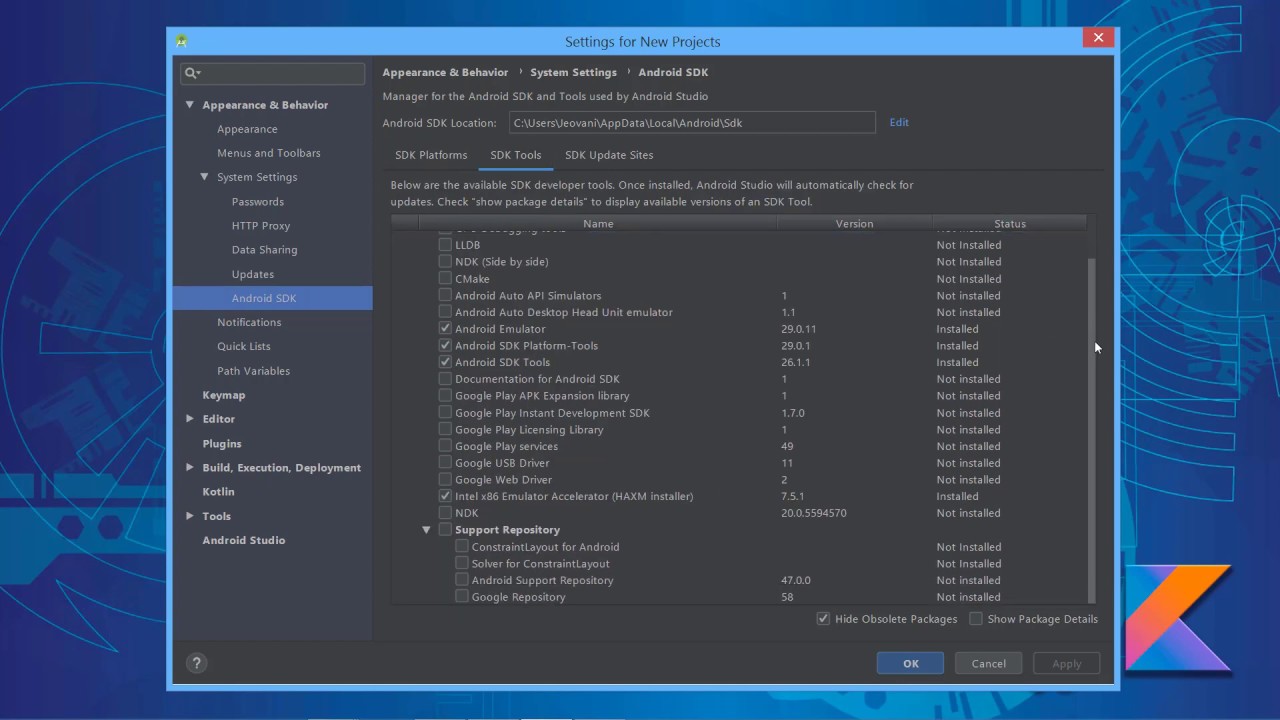Expand Build, Execution, Deployment node

pos(189,468)
